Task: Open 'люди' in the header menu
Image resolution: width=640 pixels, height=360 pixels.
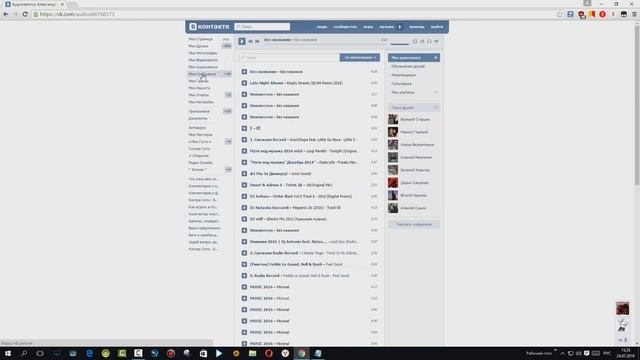Action: click(x=322, y=27)
